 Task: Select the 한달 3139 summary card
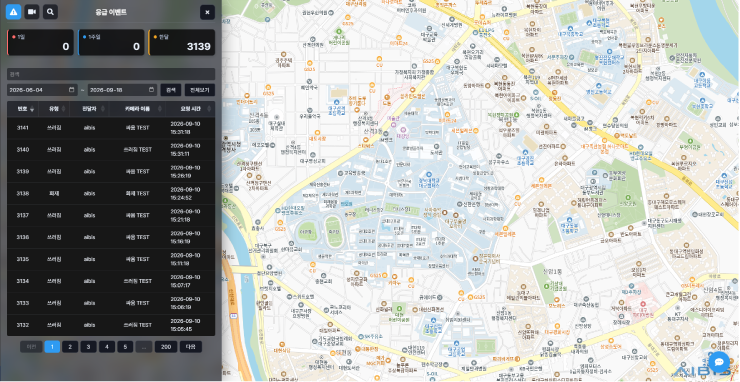tap(182, 42)
